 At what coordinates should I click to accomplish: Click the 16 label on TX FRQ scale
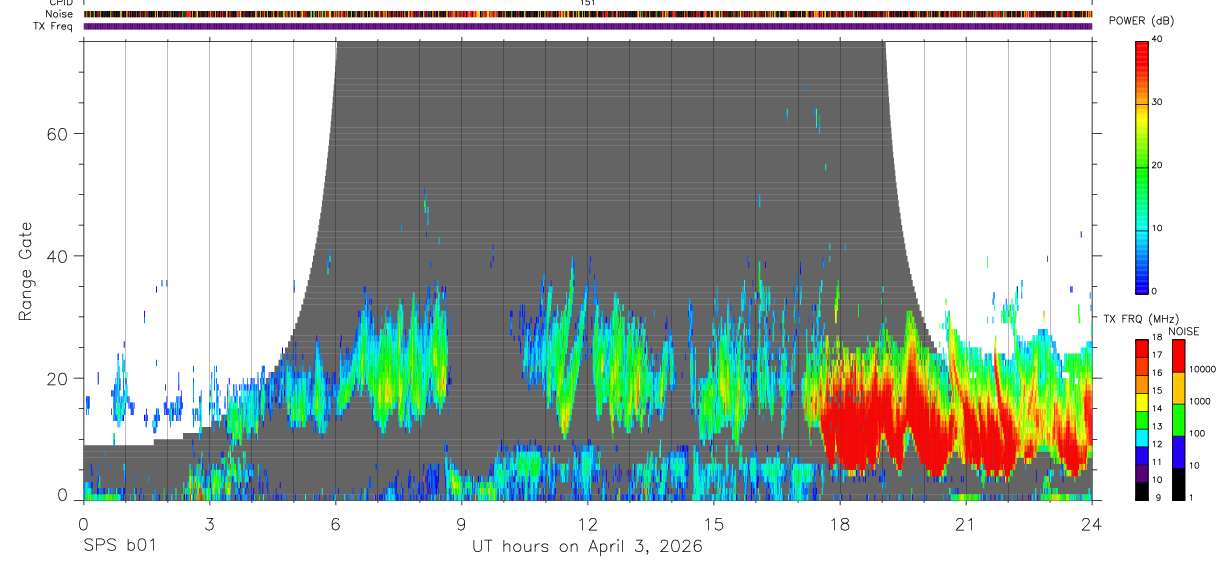click(1157, 373)
